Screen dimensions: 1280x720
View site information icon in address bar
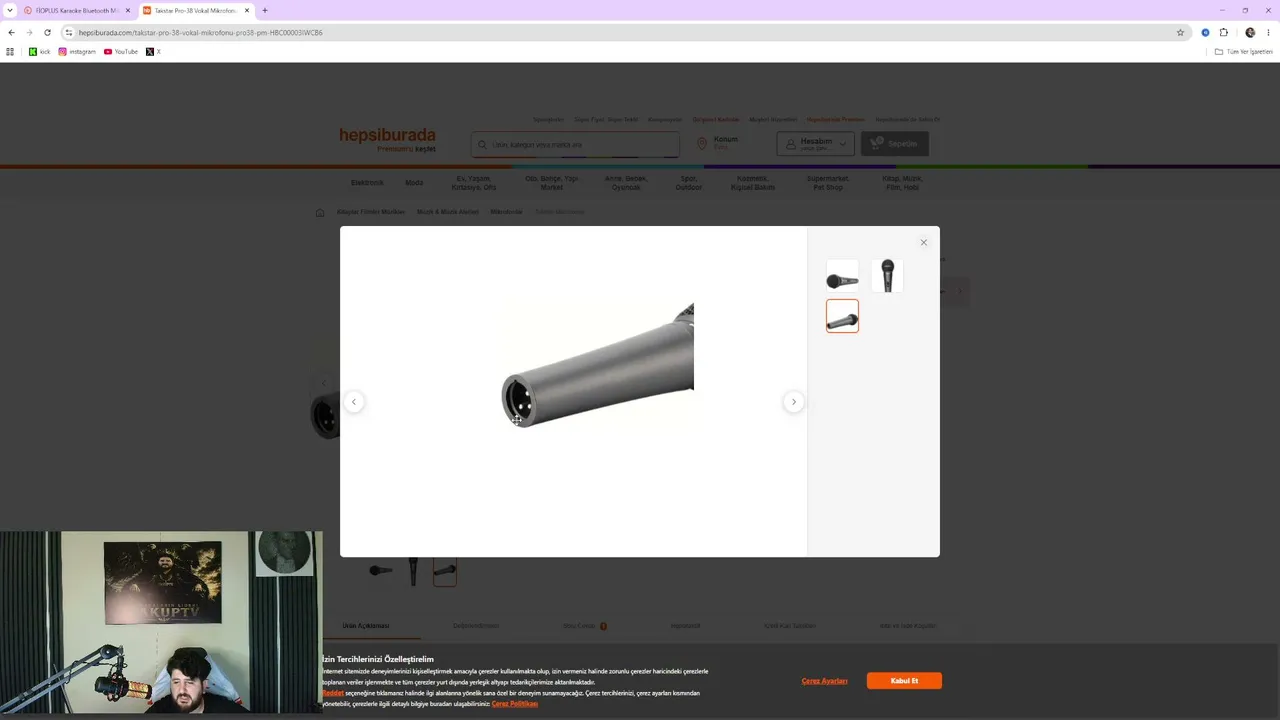pyautogui.click(x=69, y=32)
